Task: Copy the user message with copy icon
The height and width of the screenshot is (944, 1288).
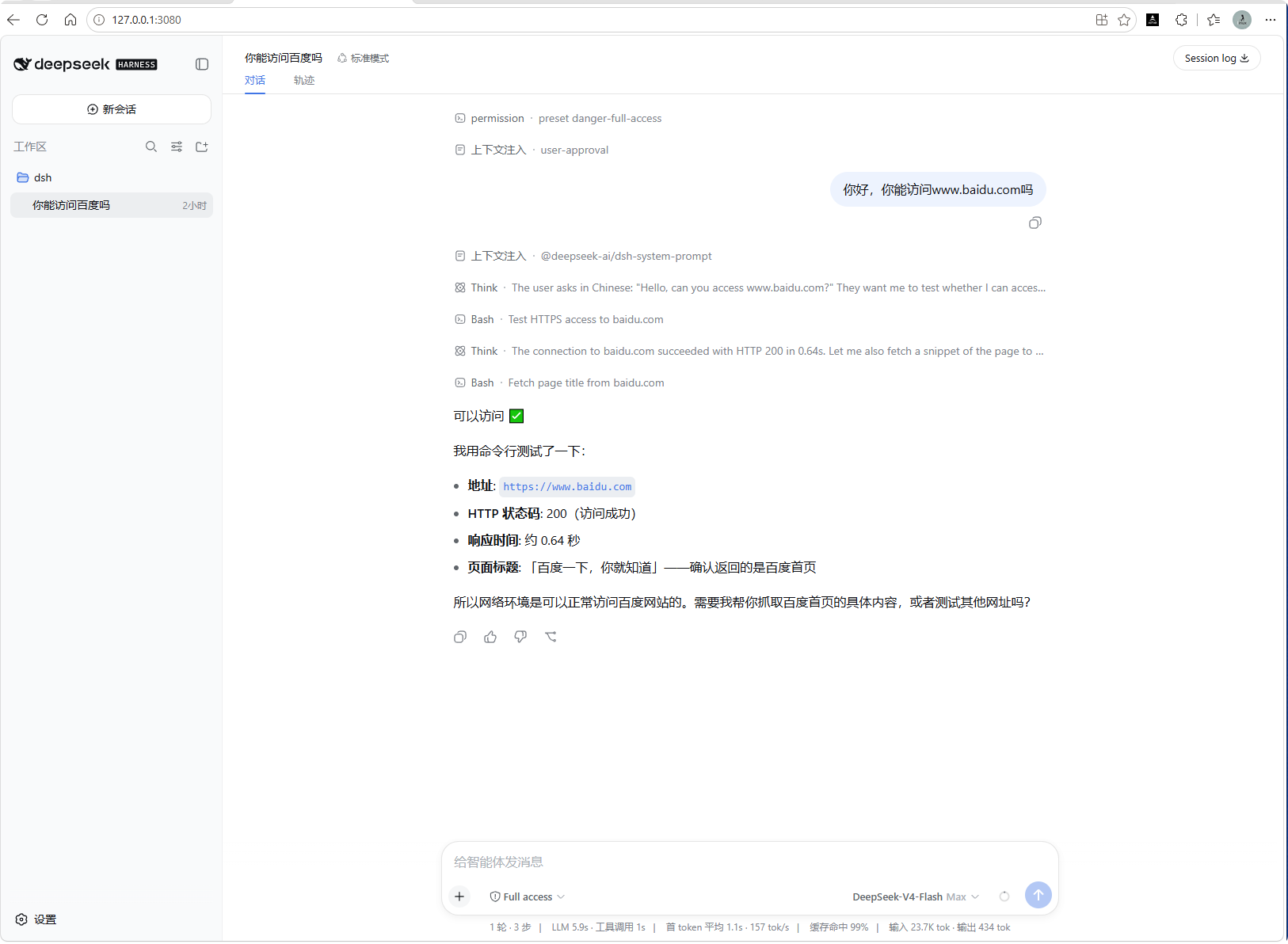Action: coord(1035,223)
